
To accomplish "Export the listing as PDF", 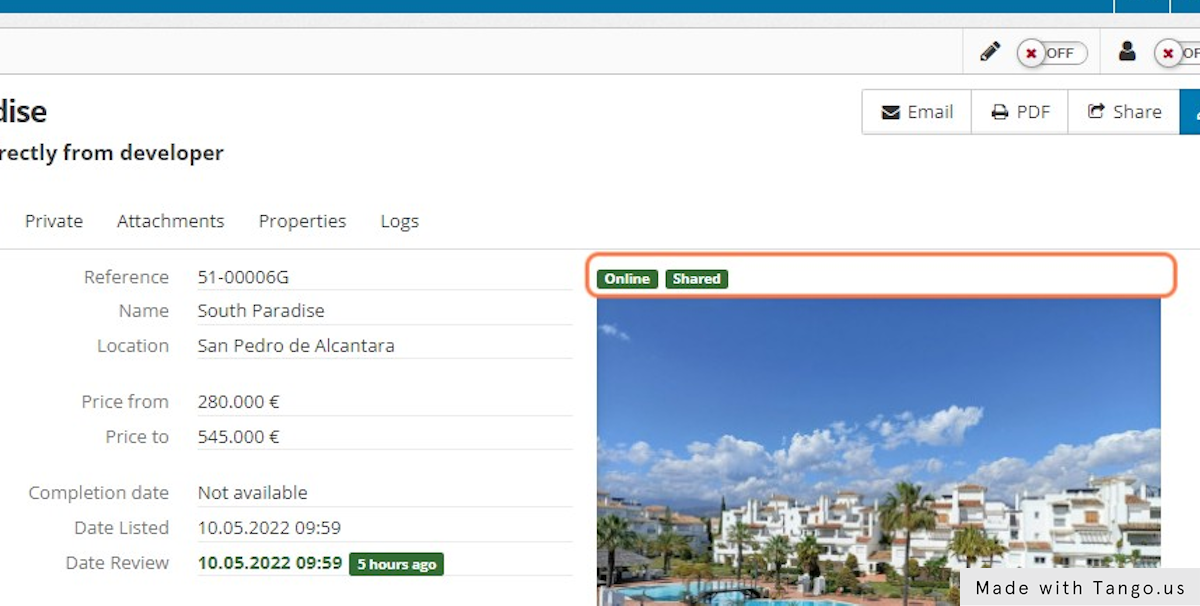I will (x=1020, y=112).
